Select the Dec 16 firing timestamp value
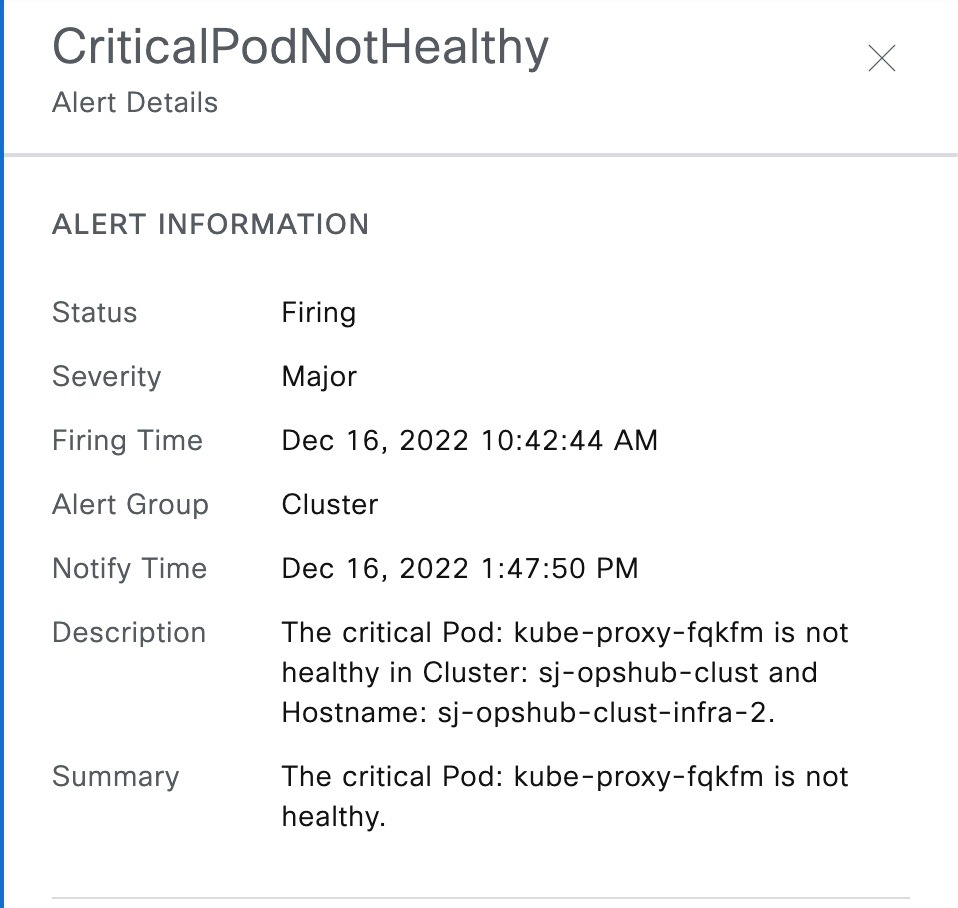This screenshot has height=908, width=958. [x=469, y=440]
